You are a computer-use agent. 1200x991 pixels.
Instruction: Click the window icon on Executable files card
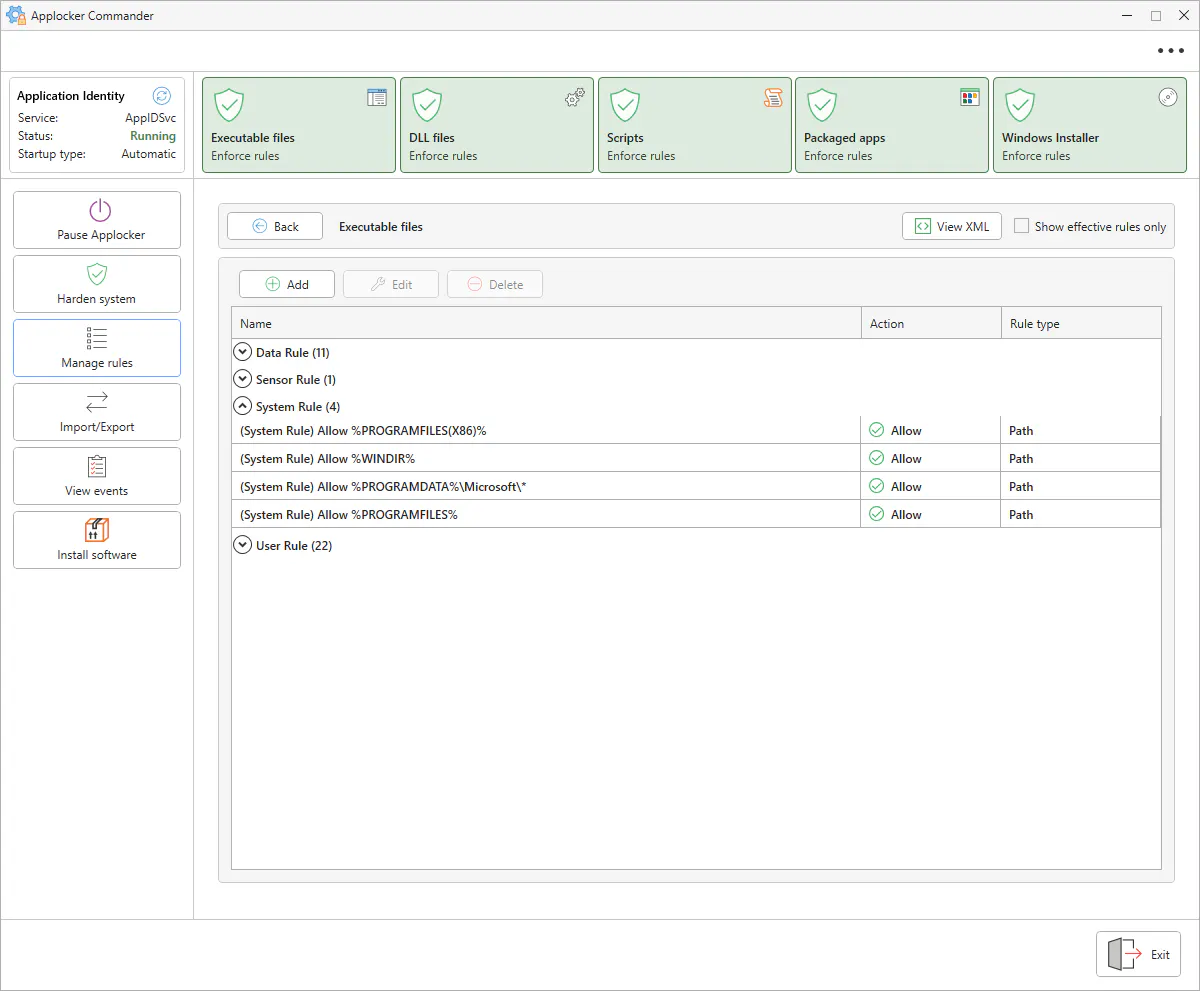click(377, 97)
